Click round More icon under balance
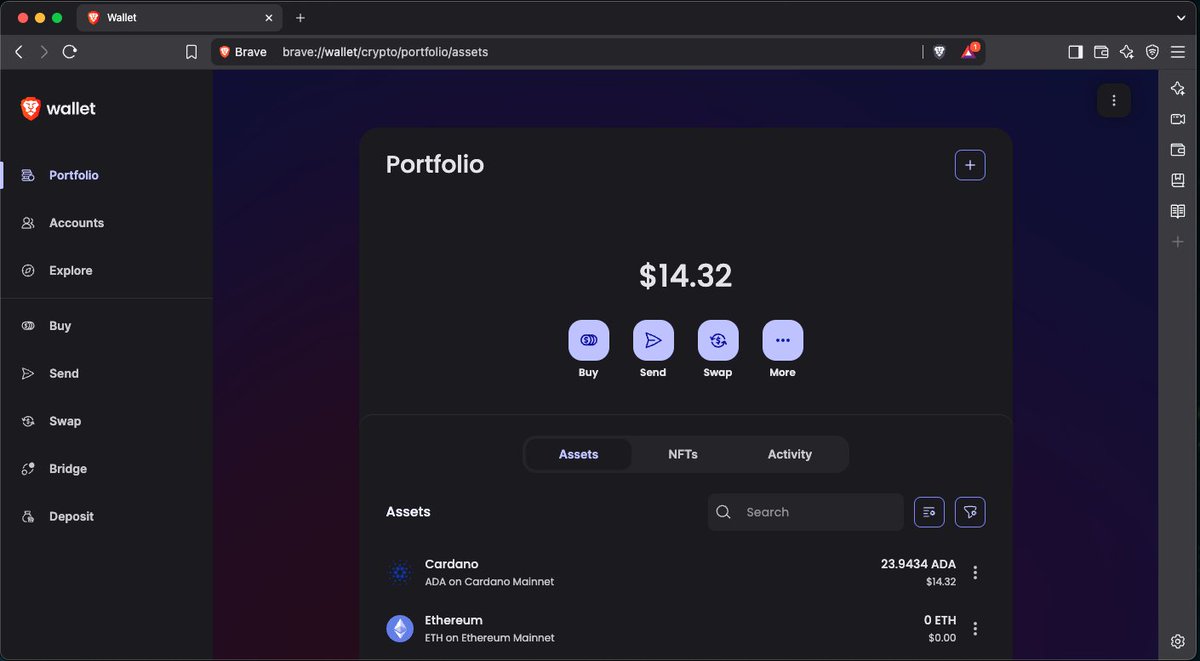The width and height of the screenshot is (1200, 661). click(x=783, y=340)
